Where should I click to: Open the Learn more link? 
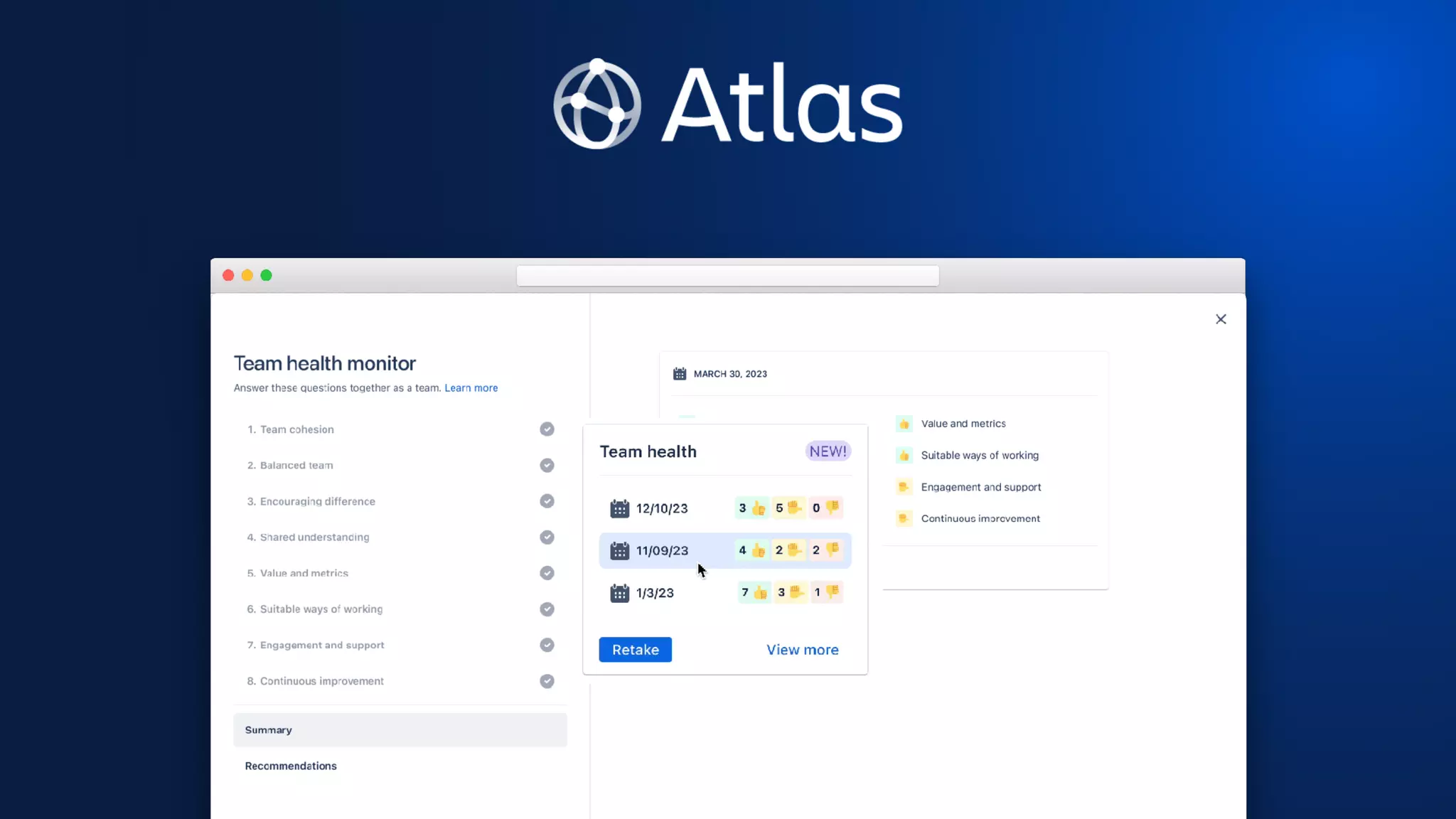click(471, 388)
